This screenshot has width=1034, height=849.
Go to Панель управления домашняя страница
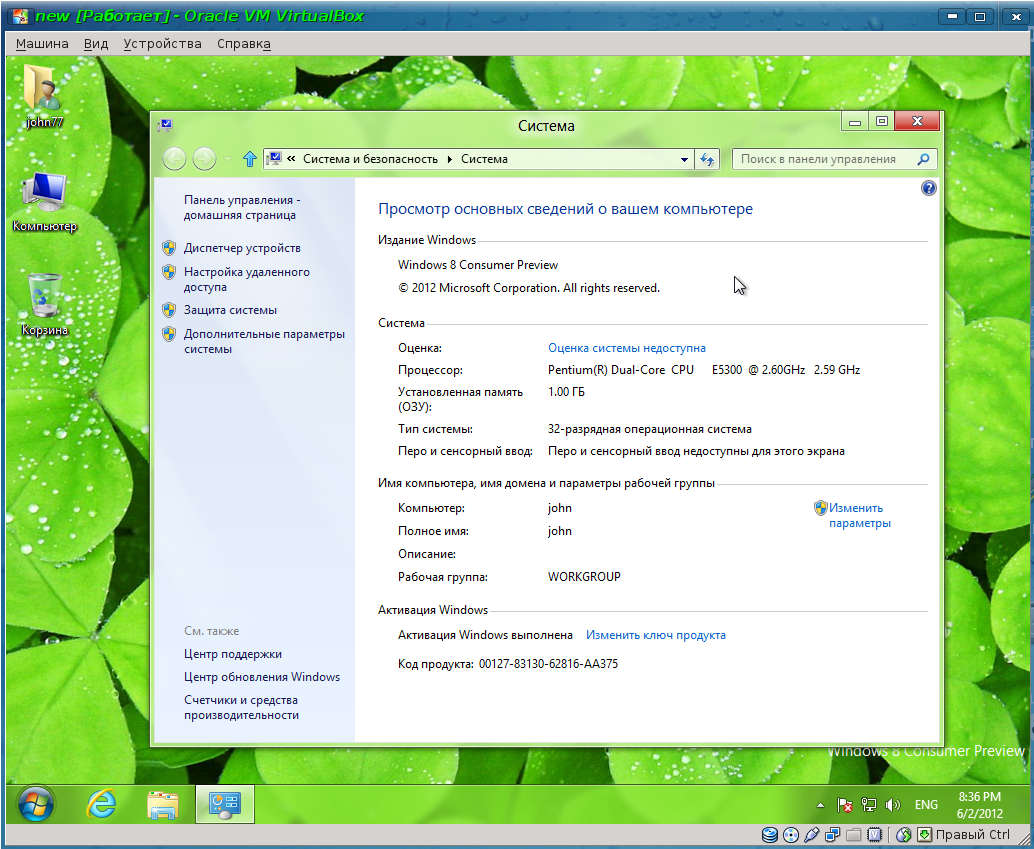click(242, 208)
